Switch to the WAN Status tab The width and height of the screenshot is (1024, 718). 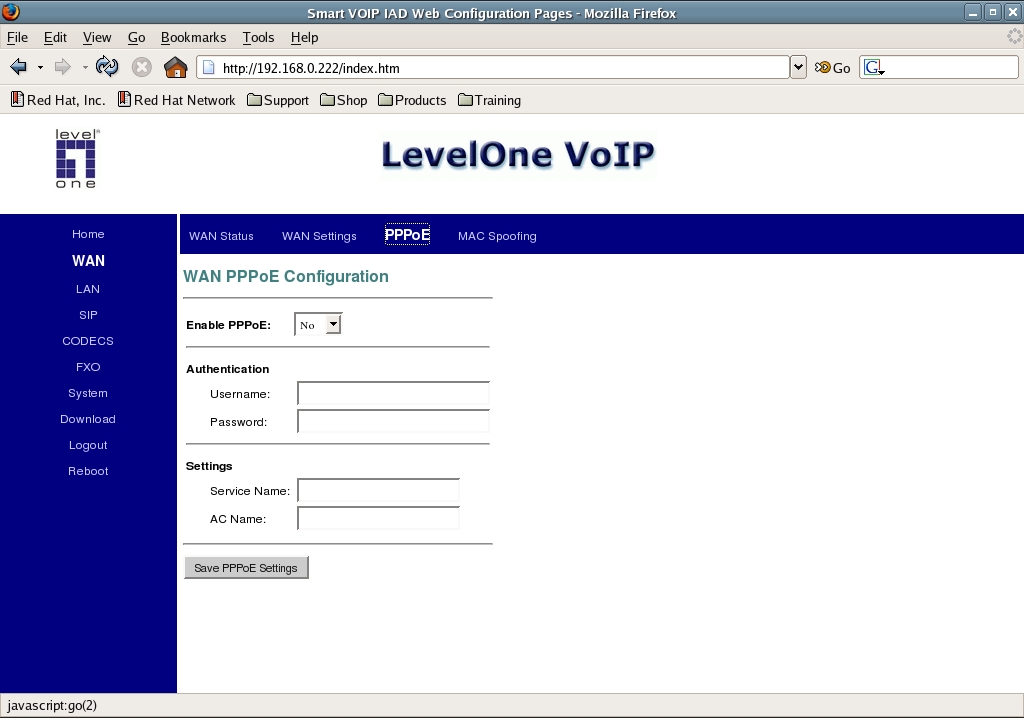click(221, 236)
